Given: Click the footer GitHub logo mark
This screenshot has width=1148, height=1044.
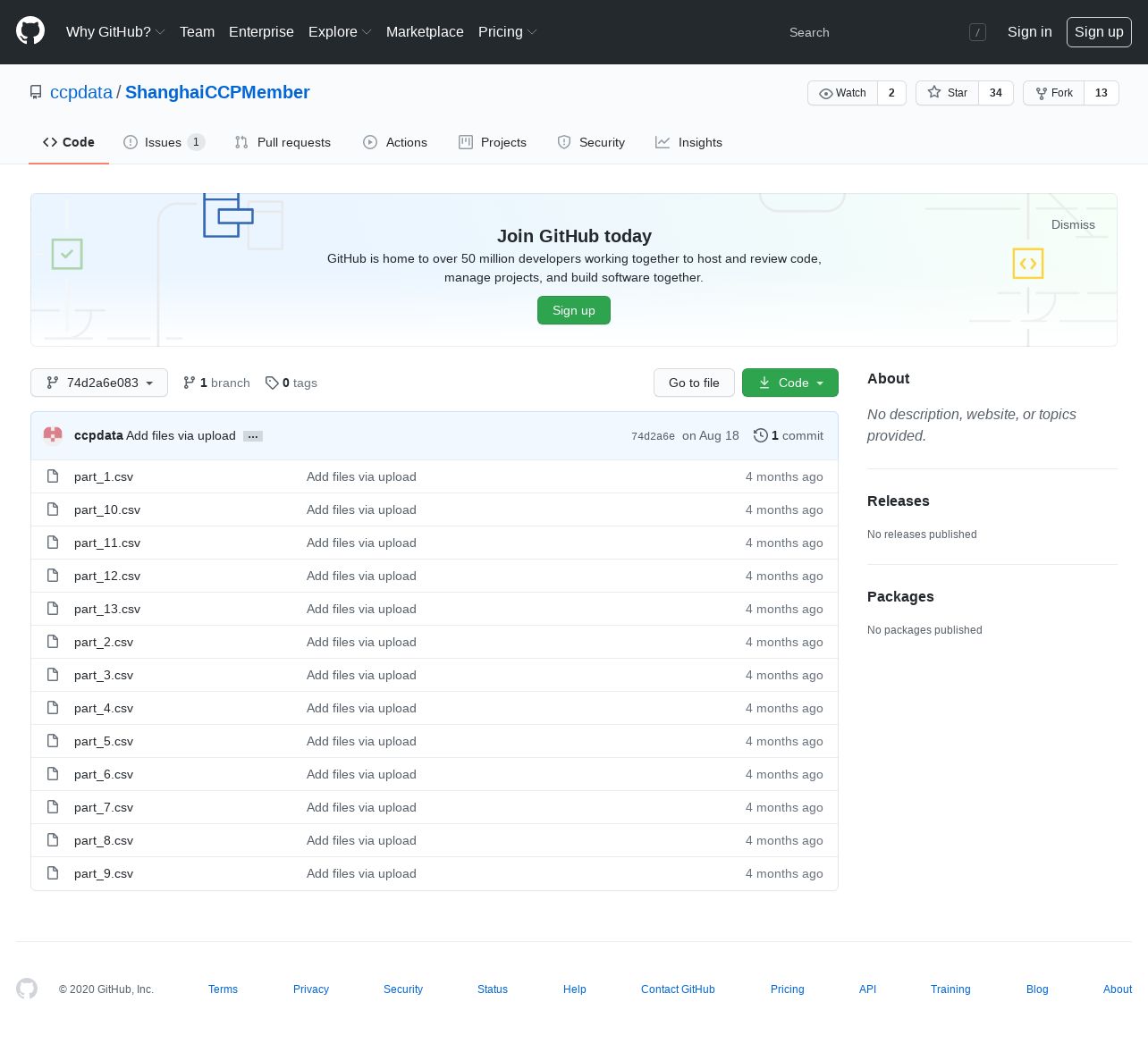Looking at the screenshot, I should 27,989.
